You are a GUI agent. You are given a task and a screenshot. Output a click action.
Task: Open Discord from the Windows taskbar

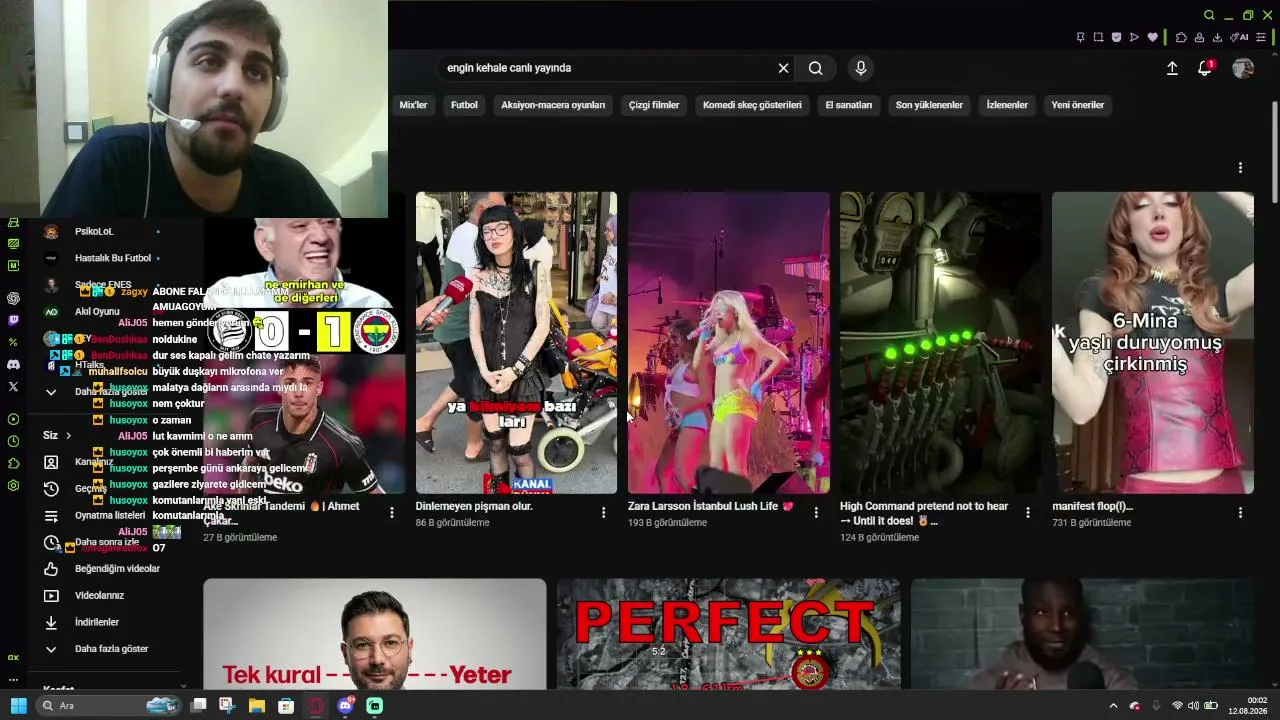coord(346,706)
